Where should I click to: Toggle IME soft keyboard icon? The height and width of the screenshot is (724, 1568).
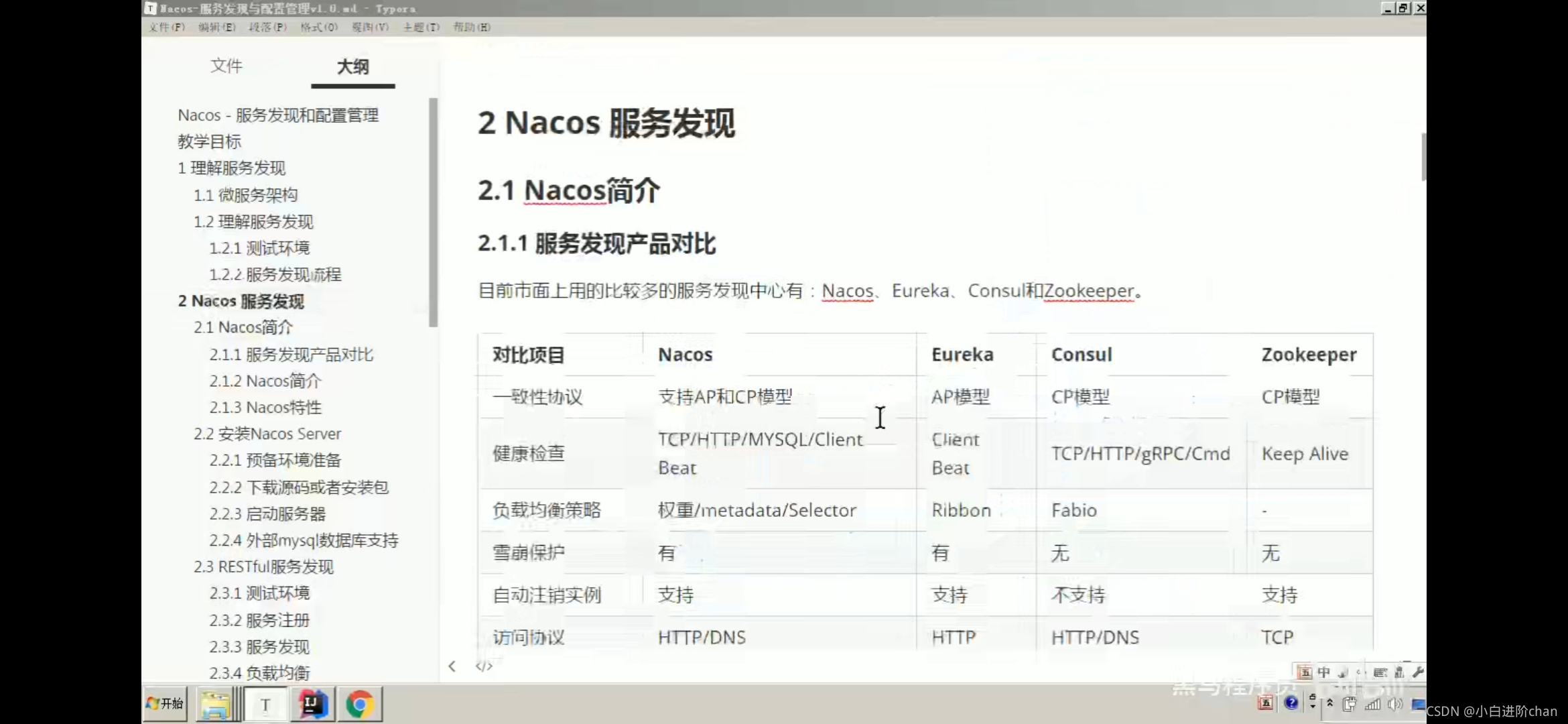pos(1380,672)
